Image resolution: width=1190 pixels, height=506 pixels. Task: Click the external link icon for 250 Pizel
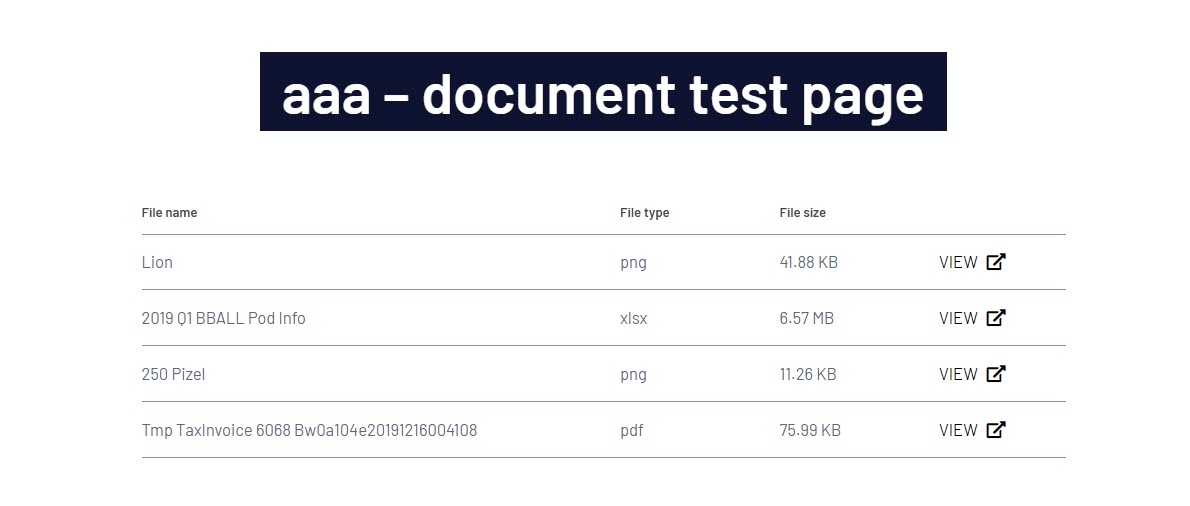996,374
